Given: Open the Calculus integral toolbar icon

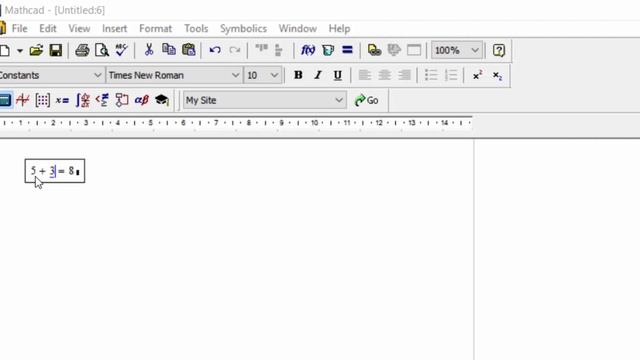Looking at the screenshot, I should click(82, 100).
